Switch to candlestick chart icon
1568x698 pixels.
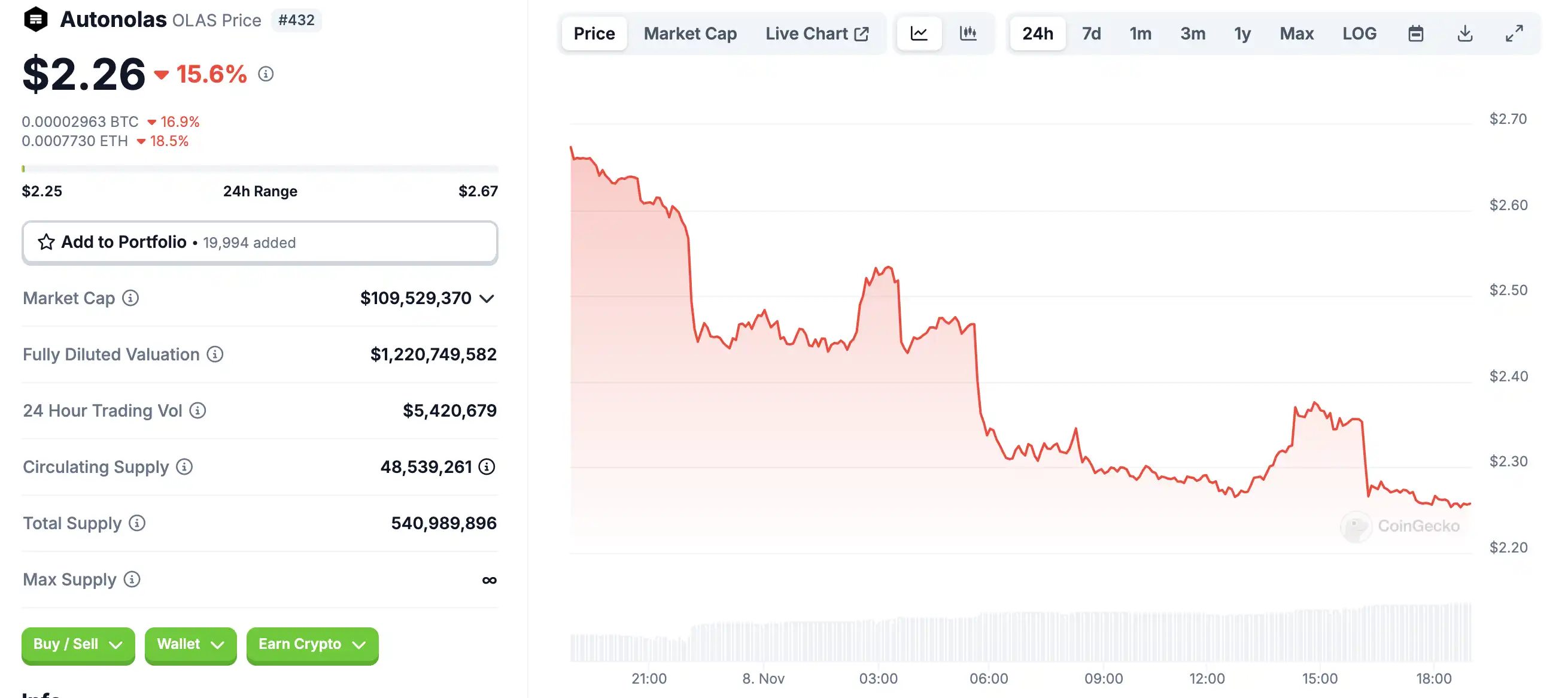pyautogui.click(x=968, y=34)
